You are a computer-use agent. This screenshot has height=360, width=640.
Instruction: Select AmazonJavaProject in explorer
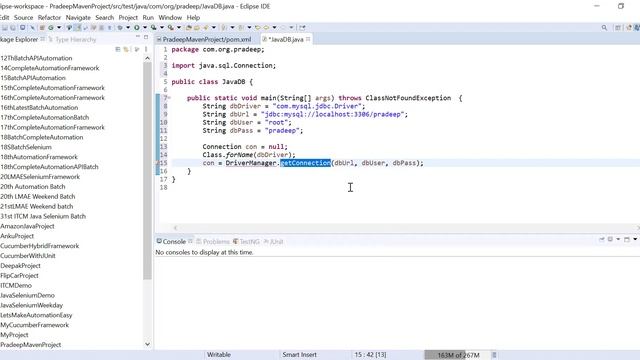27,226
